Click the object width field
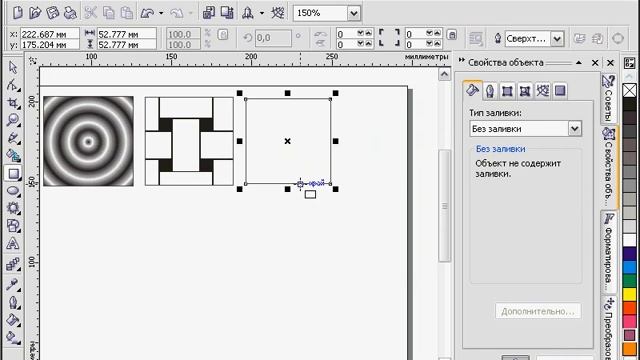Screen dimensions: 640x360 (x=127, y=34)
